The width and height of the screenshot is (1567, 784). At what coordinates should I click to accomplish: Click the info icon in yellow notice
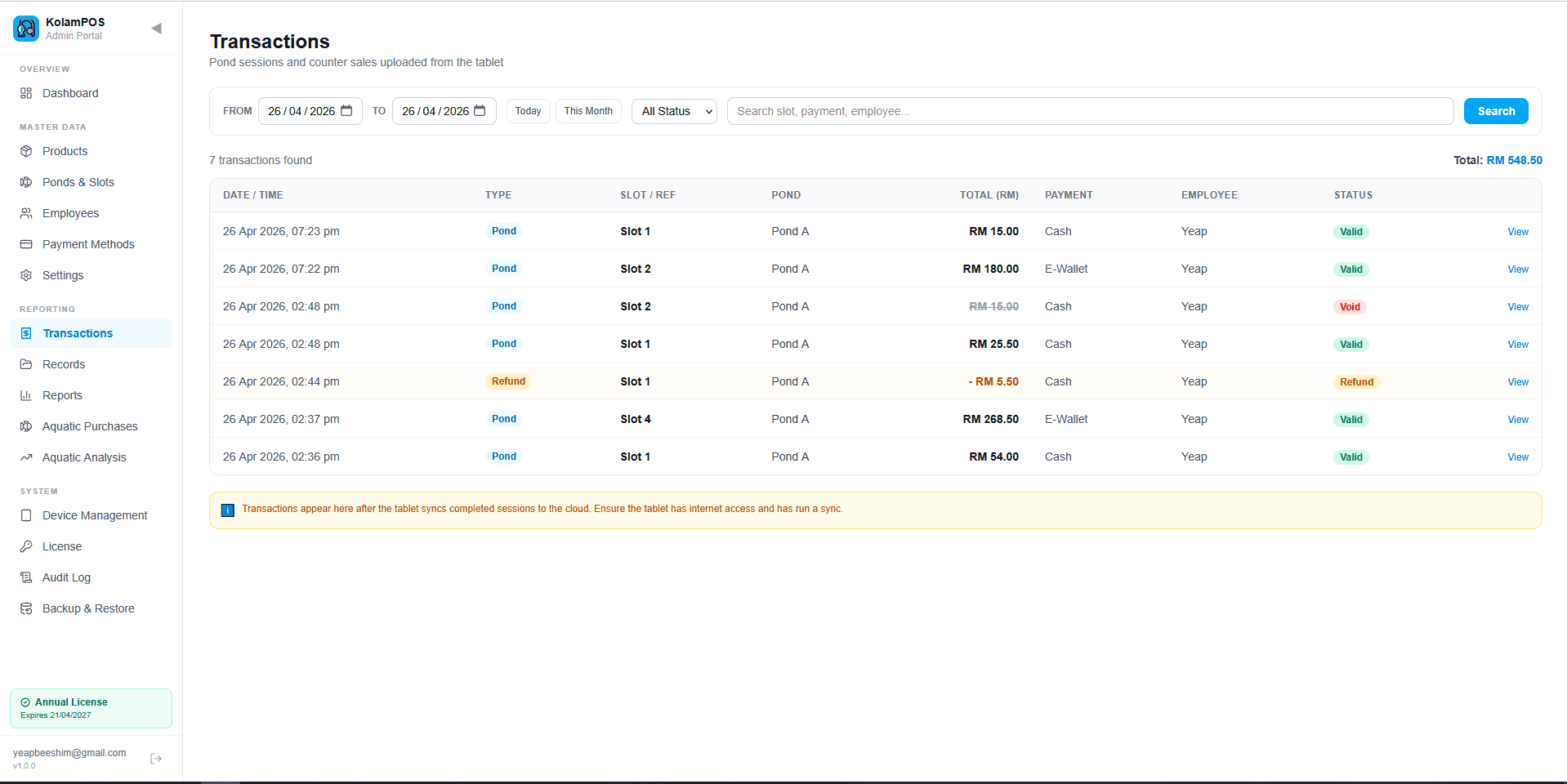tap(228, 510)
